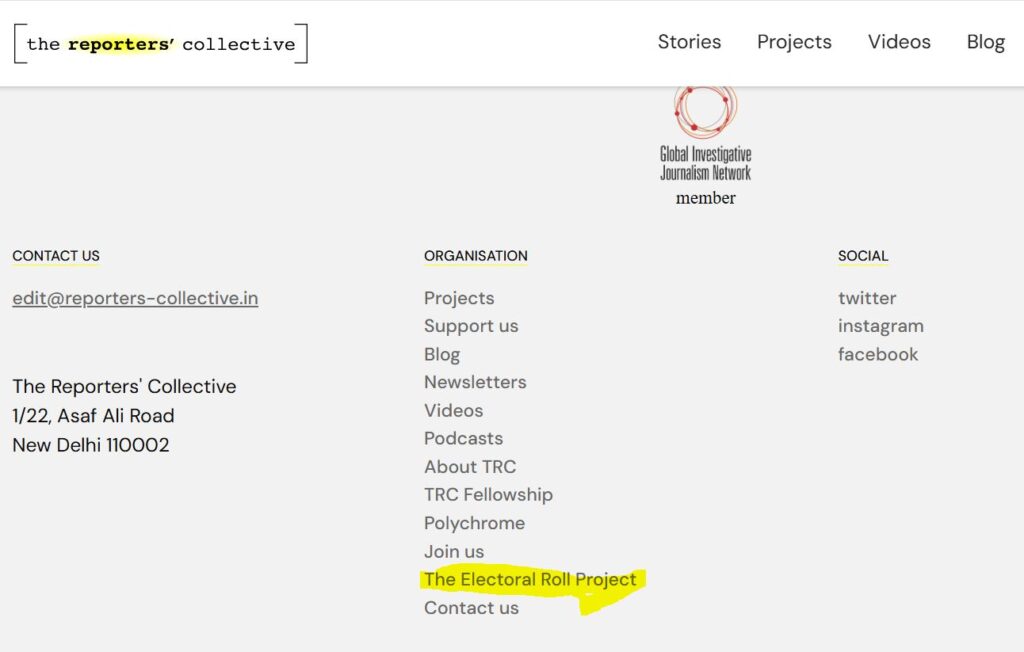Open the Polychrome link
Viewport: 1024px width, 652px height.
pos(474,523)
